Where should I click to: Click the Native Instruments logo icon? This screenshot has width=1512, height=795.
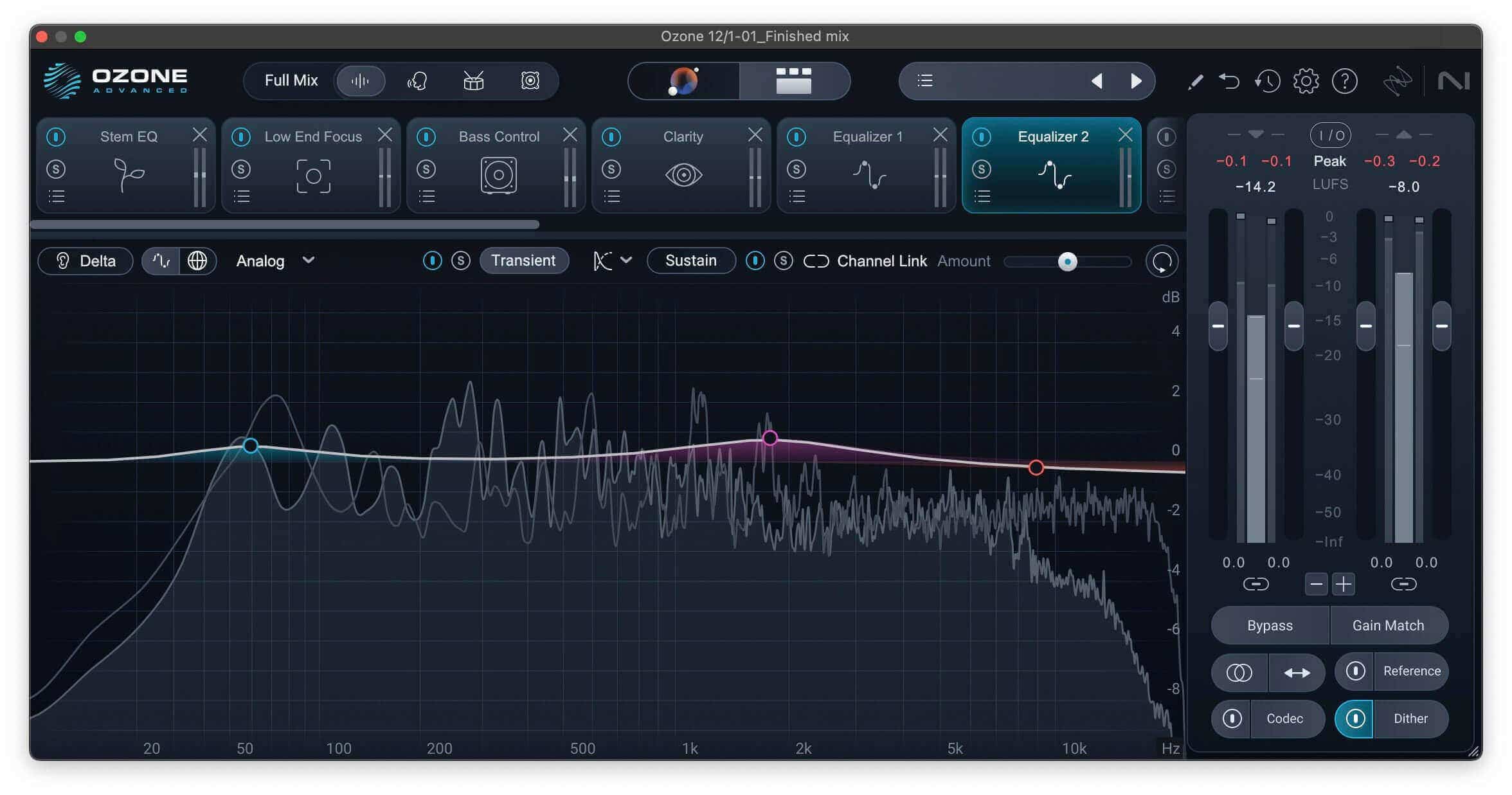[1453, 81]
